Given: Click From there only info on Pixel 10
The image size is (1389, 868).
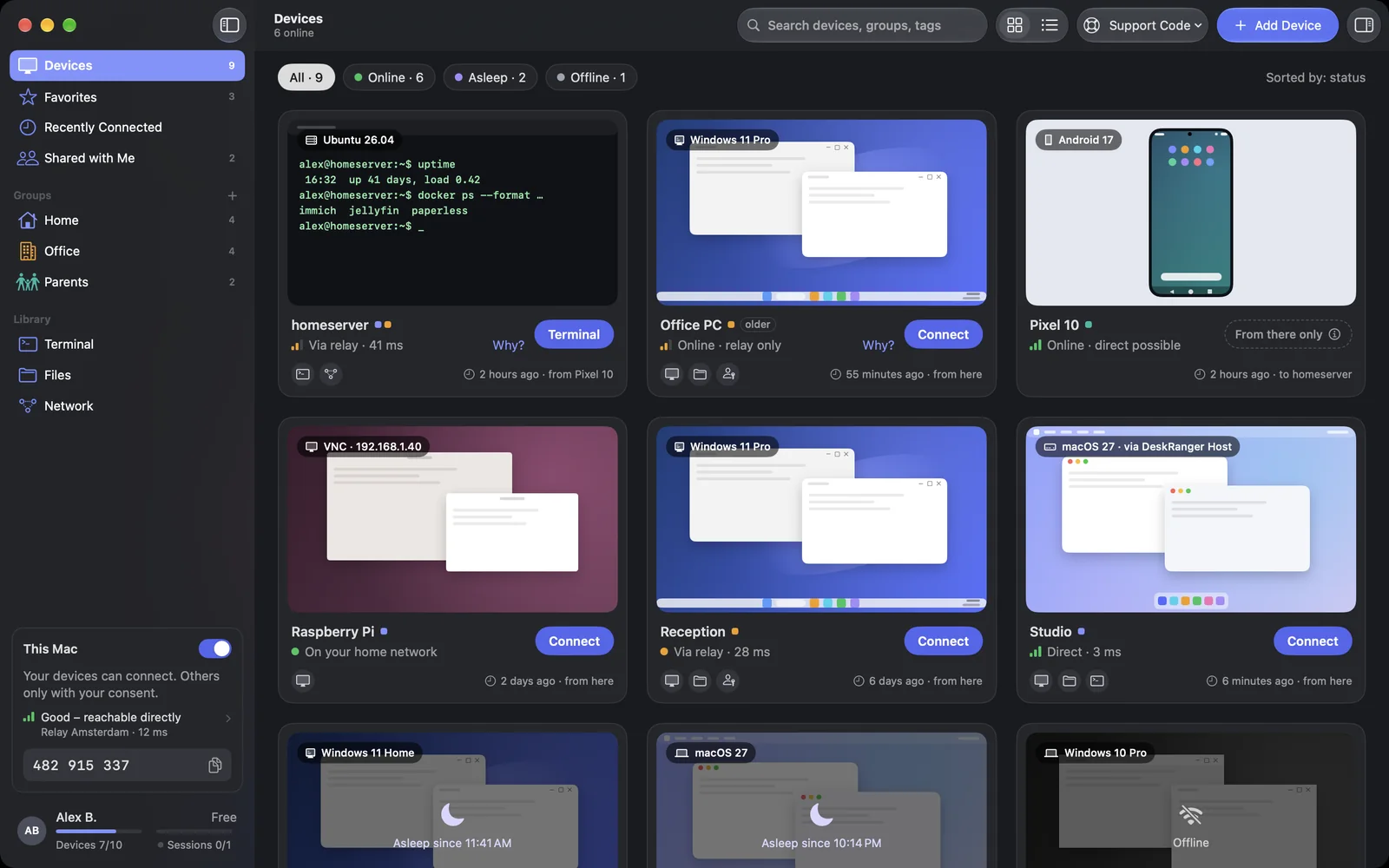Looking at the screenshot, I should [1287, 334].
